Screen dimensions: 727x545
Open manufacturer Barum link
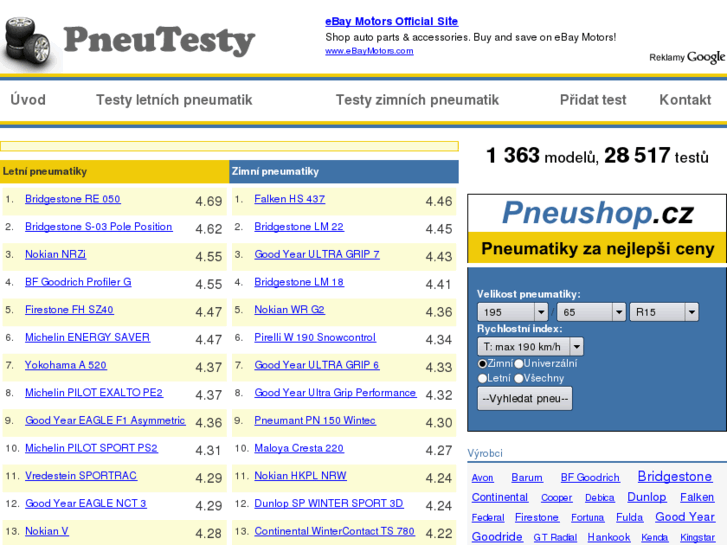(527, 478)
